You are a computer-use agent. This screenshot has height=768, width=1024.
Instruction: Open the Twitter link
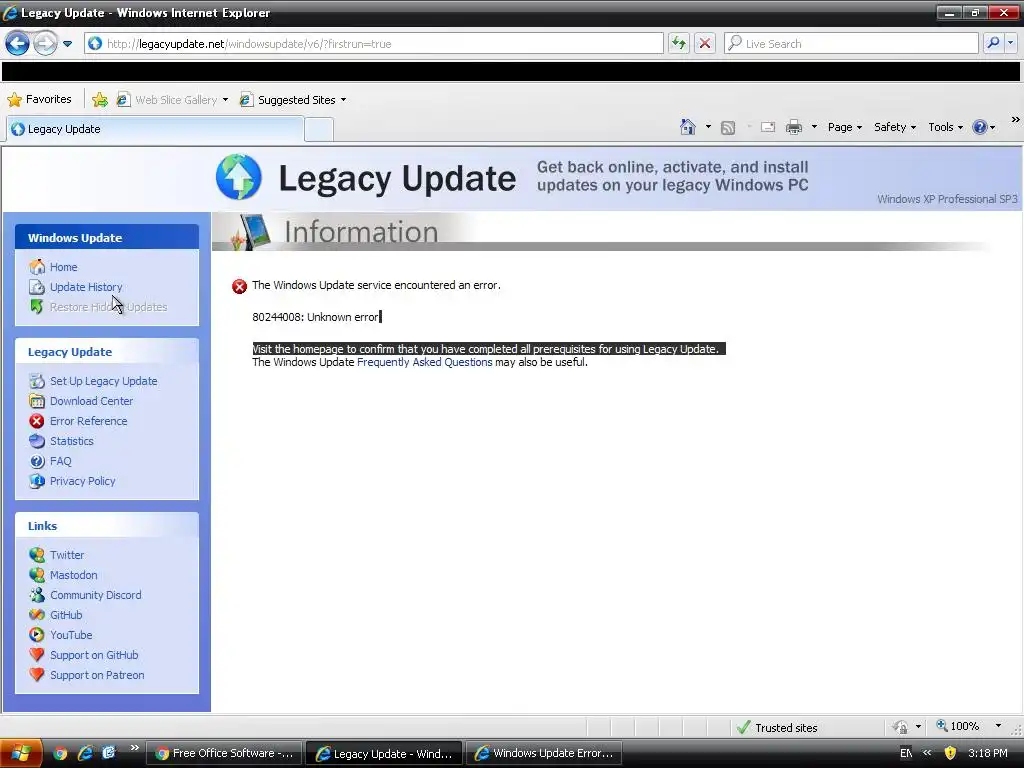(67, 554)
